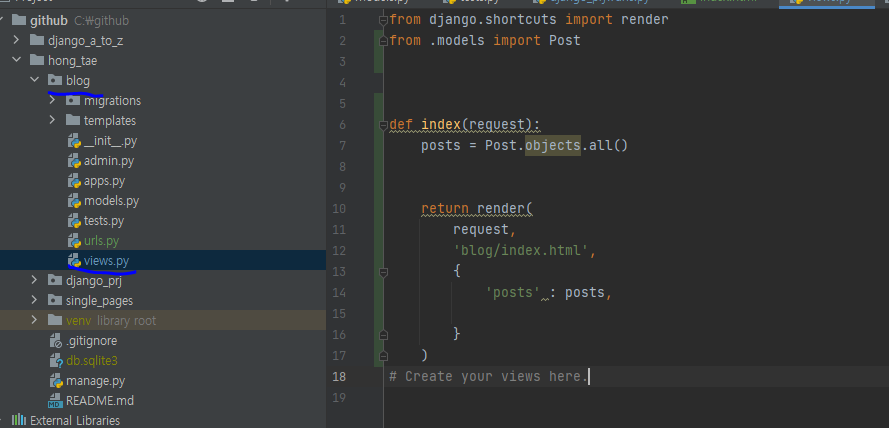The width and height of the screenshot is (889, 428).
Task: Click the 'return' keyword on line 10
Action: [x=444, y=209]
